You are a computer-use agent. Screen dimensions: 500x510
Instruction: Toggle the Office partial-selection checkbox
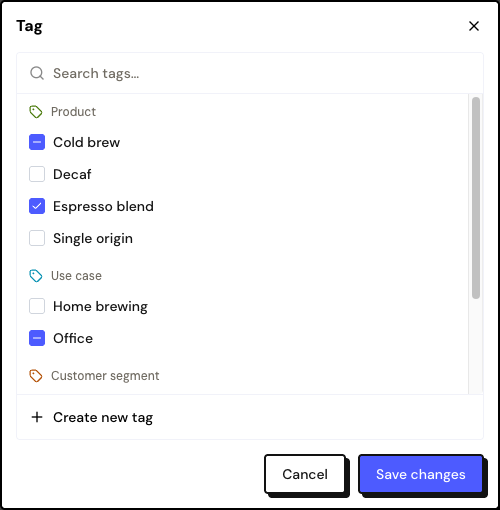pyautogui.click(x=37, y=338)
